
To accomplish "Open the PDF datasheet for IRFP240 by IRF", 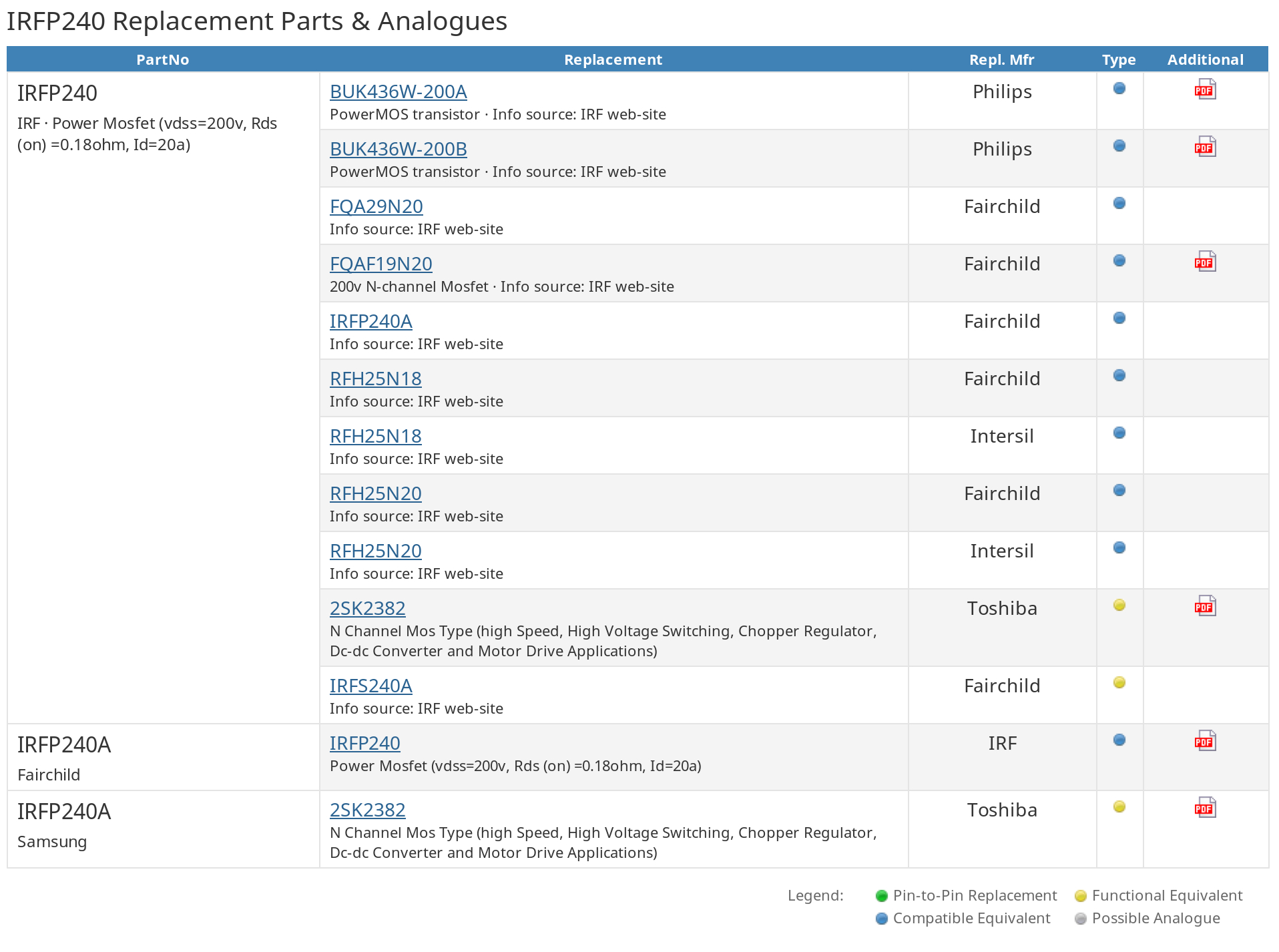I will [x=1205, y=741].
